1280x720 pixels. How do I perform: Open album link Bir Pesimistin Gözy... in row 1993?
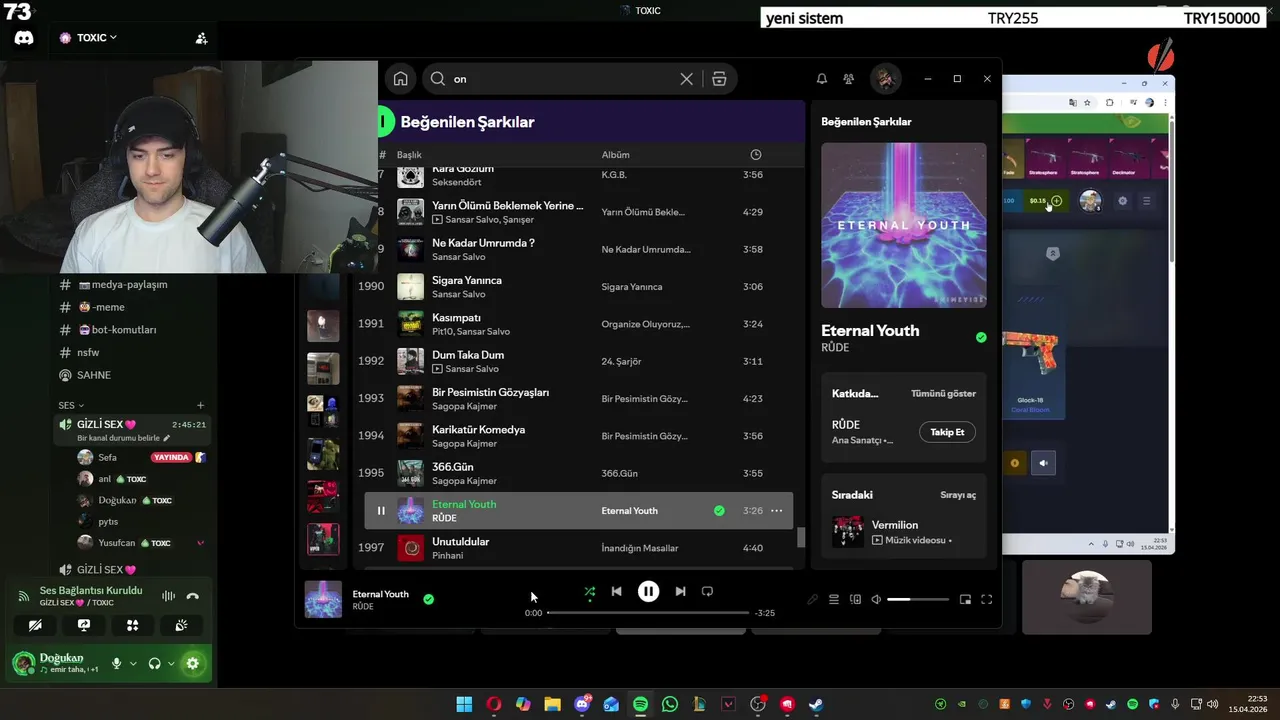[x=644, y=399]
